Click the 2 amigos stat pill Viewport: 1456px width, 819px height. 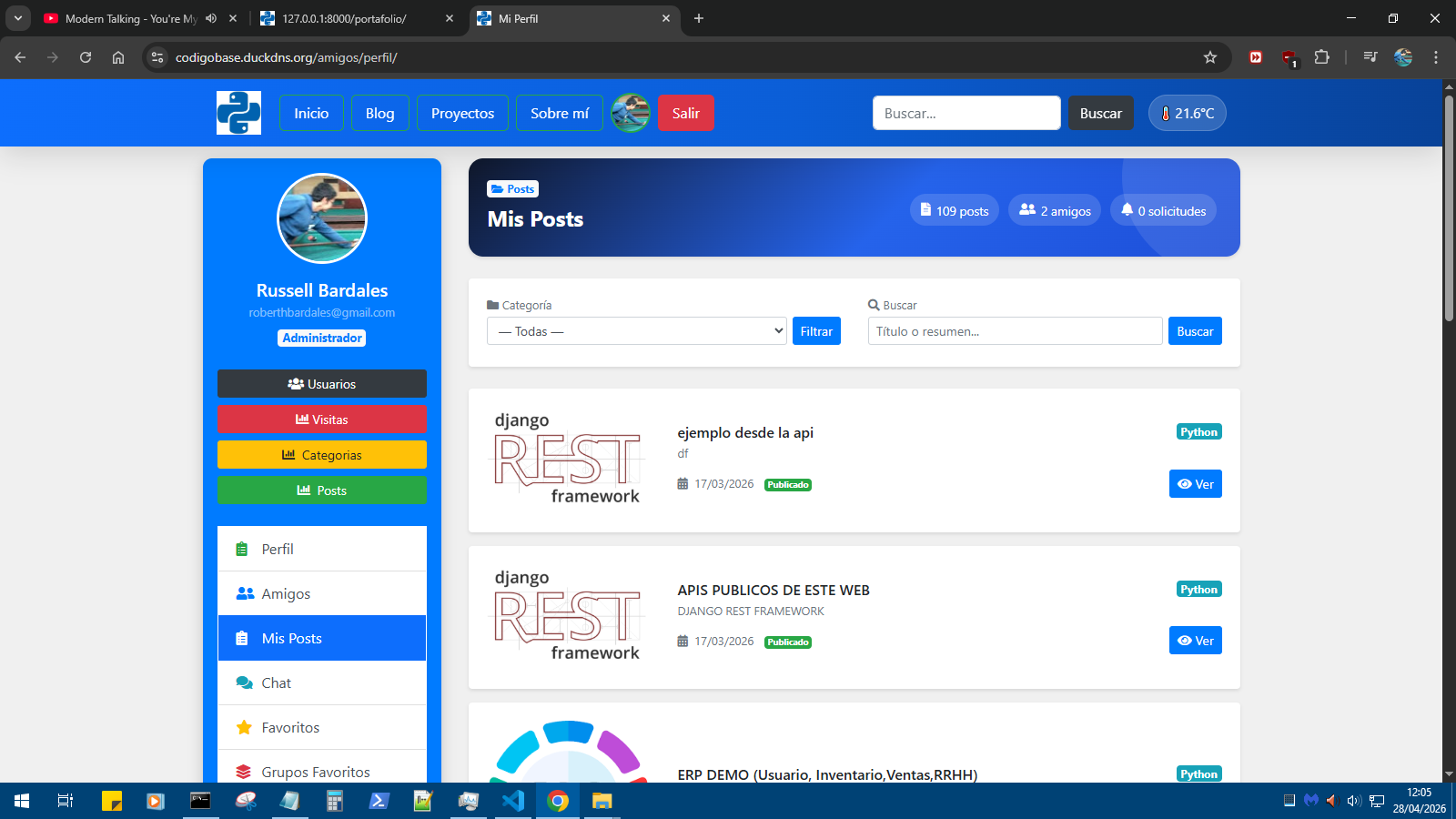pyautogui.click(x=1055, y=210)
